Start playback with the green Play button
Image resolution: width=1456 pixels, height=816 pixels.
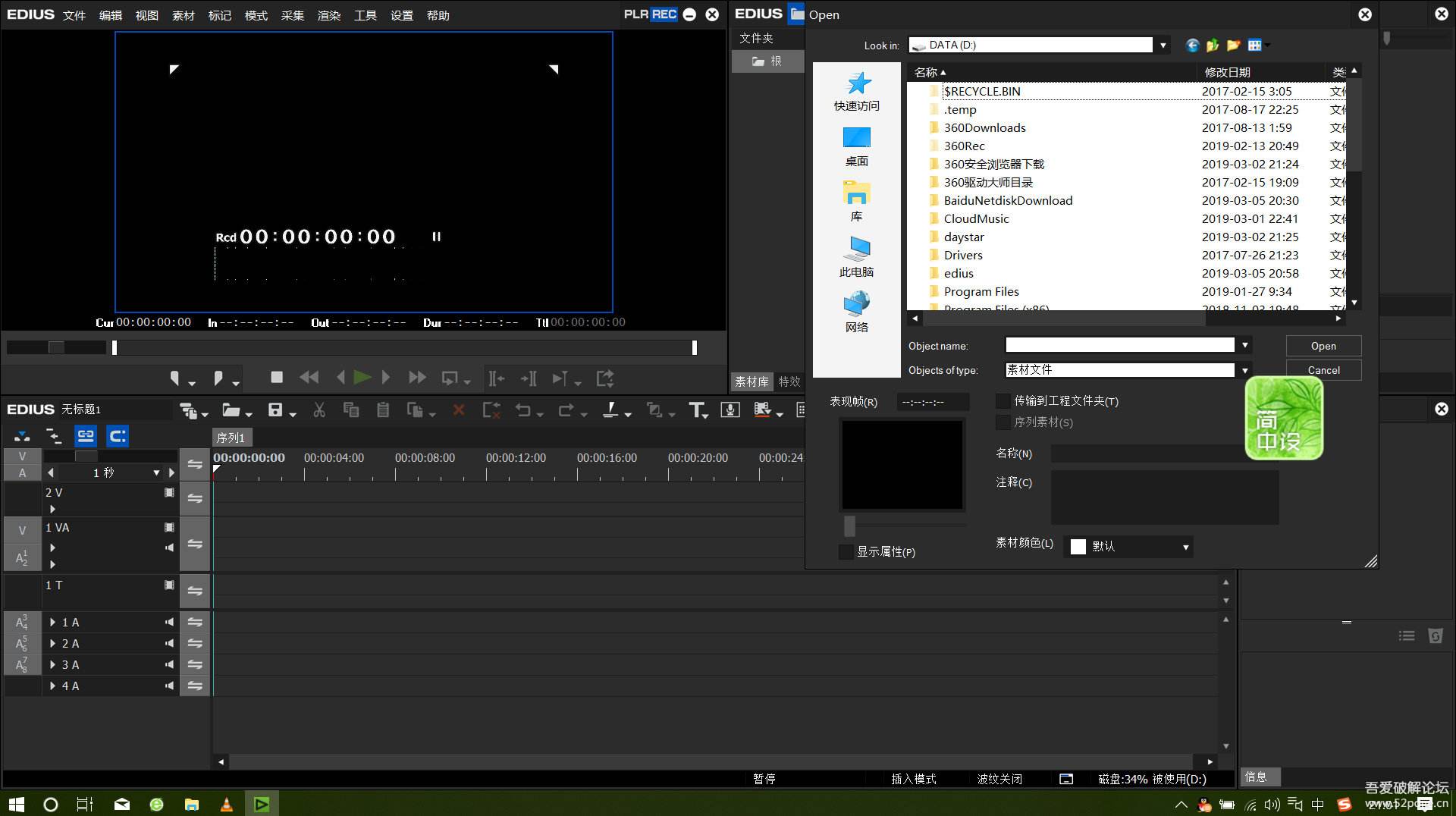362,377
